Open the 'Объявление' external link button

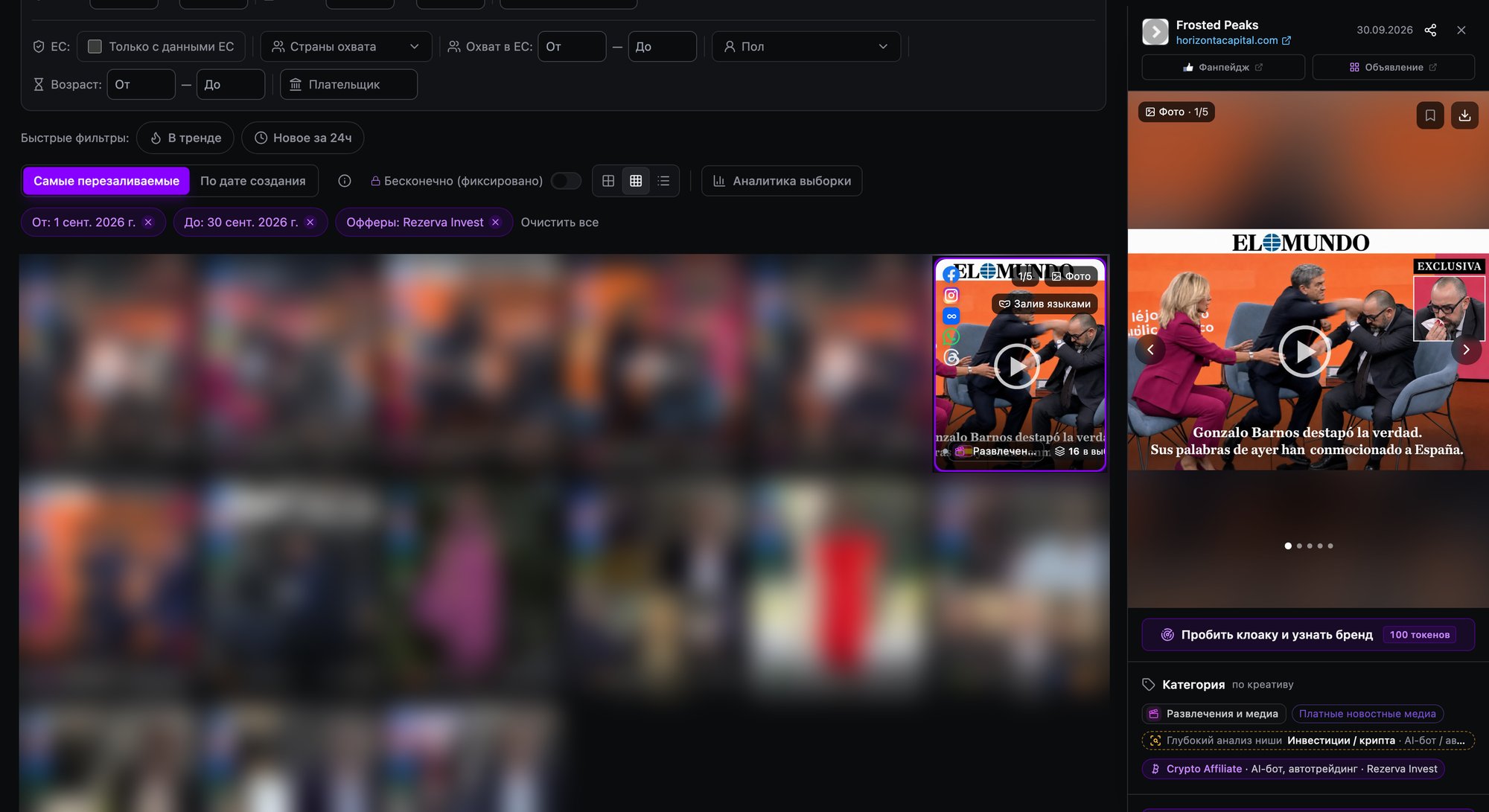[1393, 67]
